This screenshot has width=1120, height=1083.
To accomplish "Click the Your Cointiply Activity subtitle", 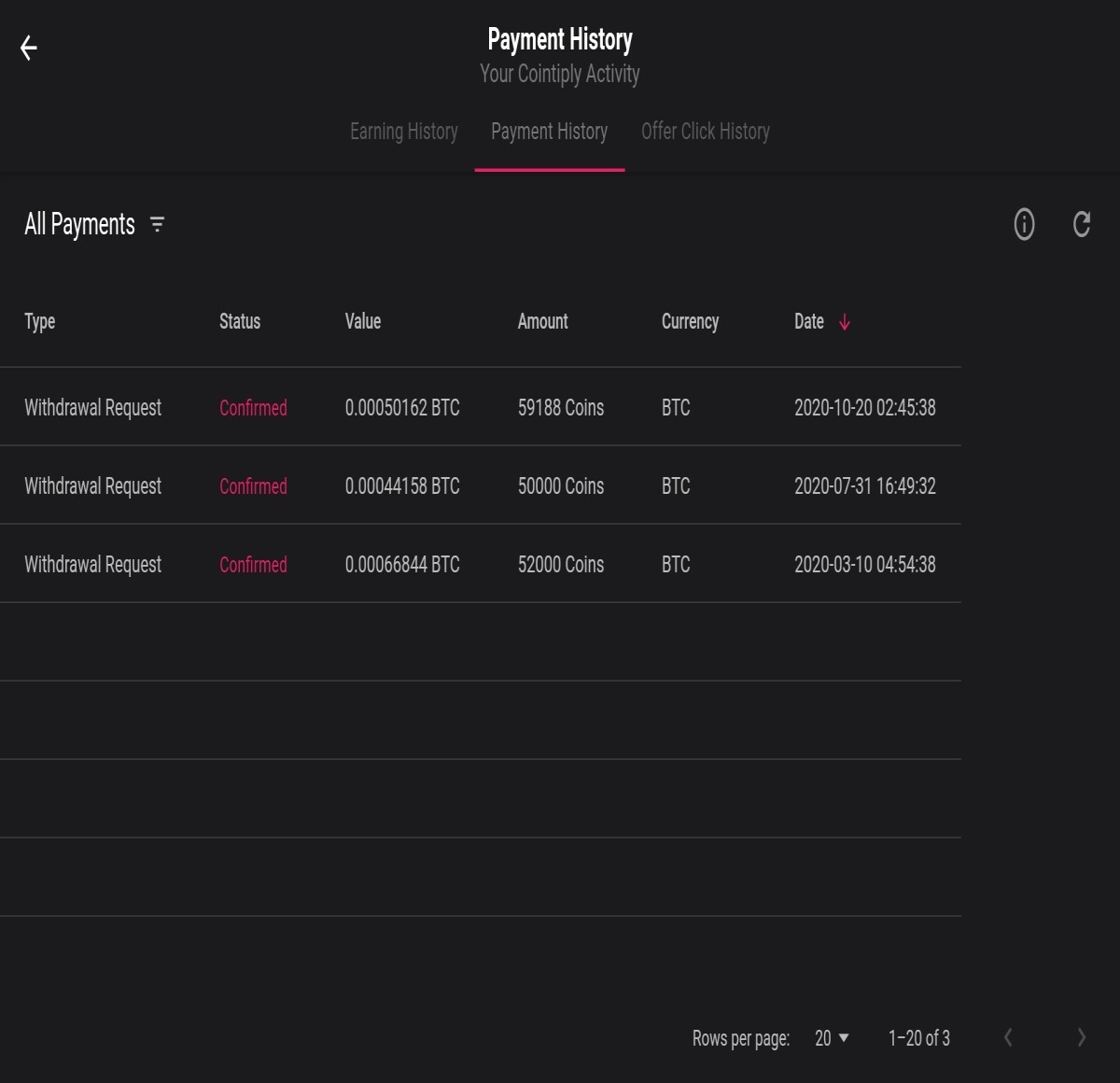I will (560, 74).
